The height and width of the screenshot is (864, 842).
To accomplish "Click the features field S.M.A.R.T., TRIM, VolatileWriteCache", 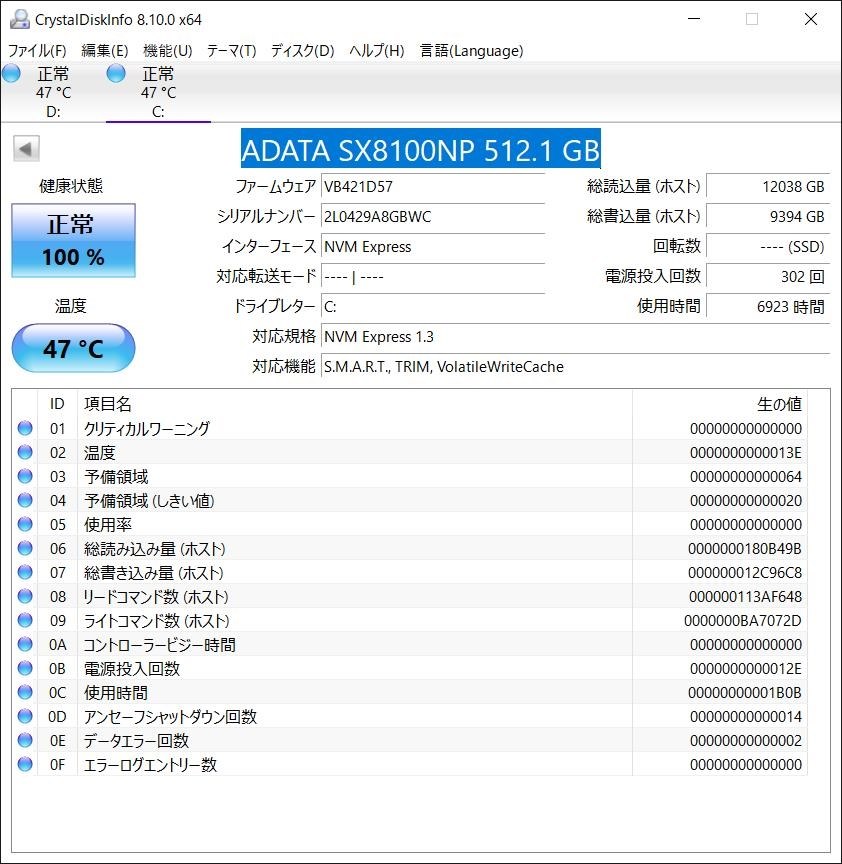I will (575, 366).
